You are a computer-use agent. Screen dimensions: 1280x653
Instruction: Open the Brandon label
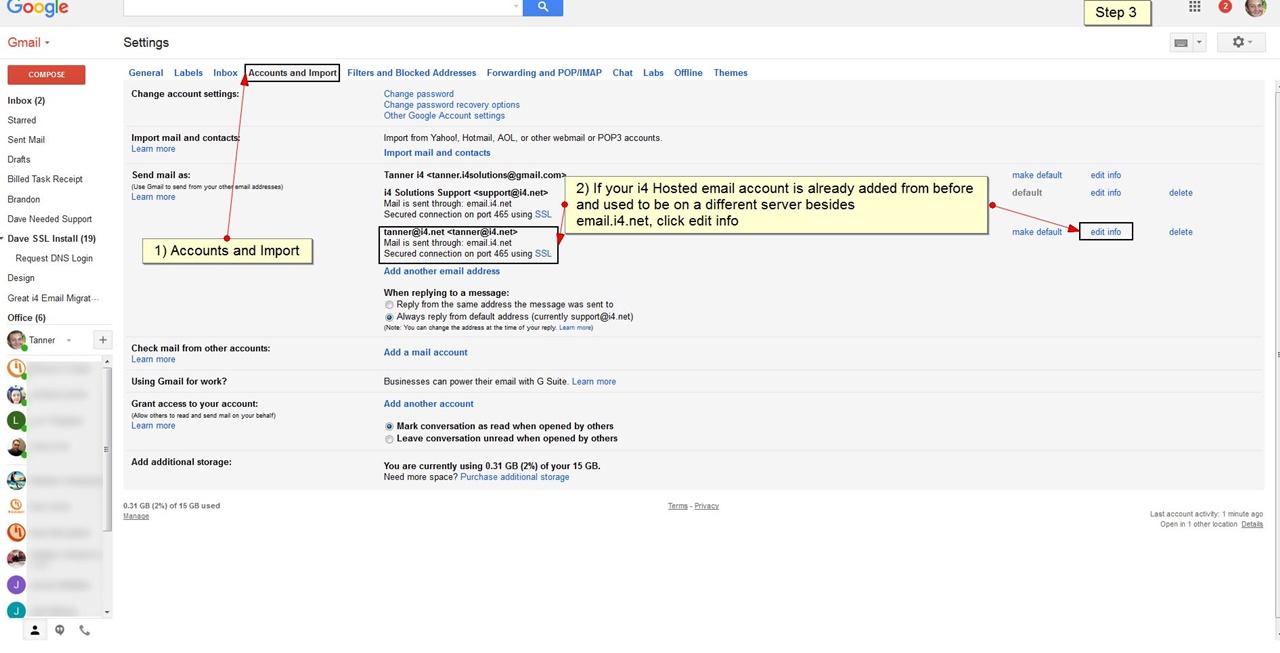tap(23, 199)
